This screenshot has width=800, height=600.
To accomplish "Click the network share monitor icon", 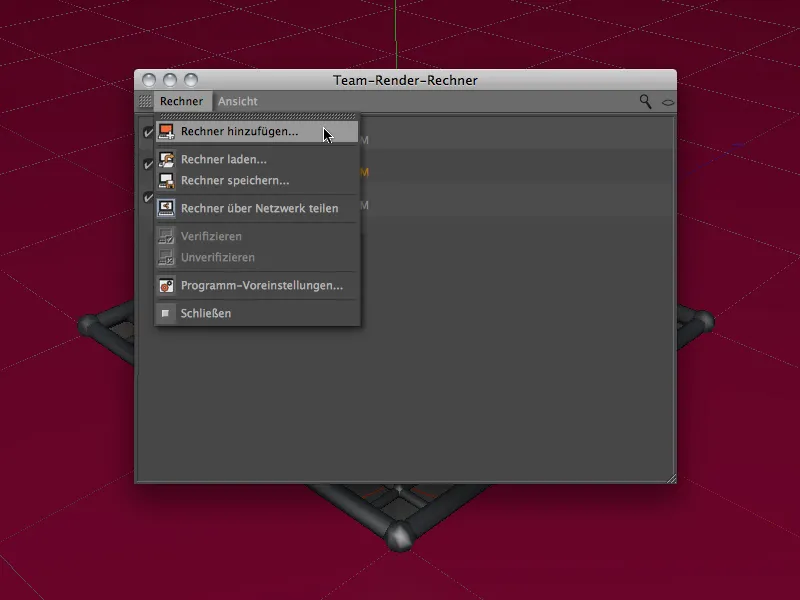I will (x=166, y=208).
